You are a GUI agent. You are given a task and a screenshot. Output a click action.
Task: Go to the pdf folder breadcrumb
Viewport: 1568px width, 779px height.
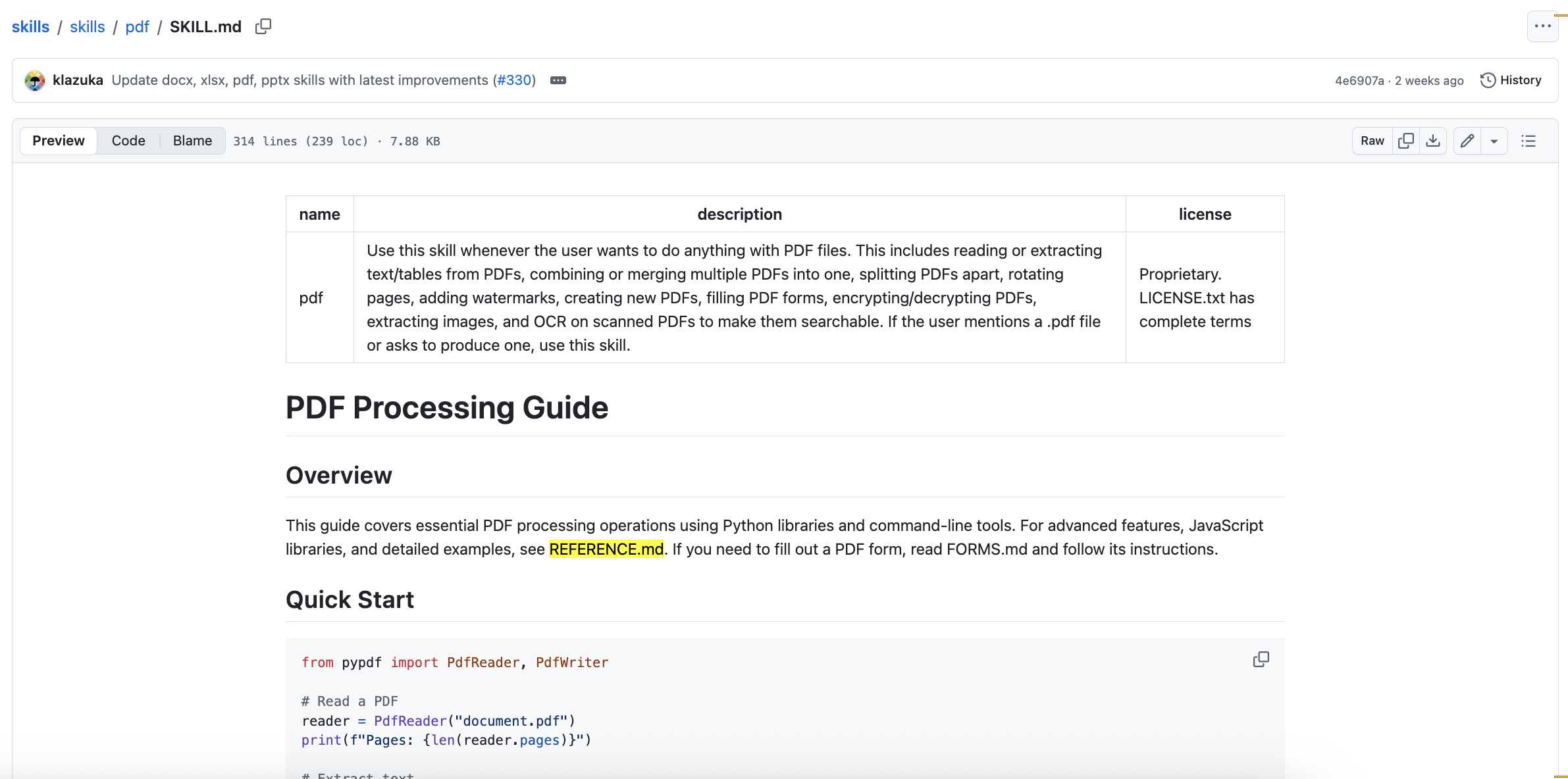tap(137, 26)
